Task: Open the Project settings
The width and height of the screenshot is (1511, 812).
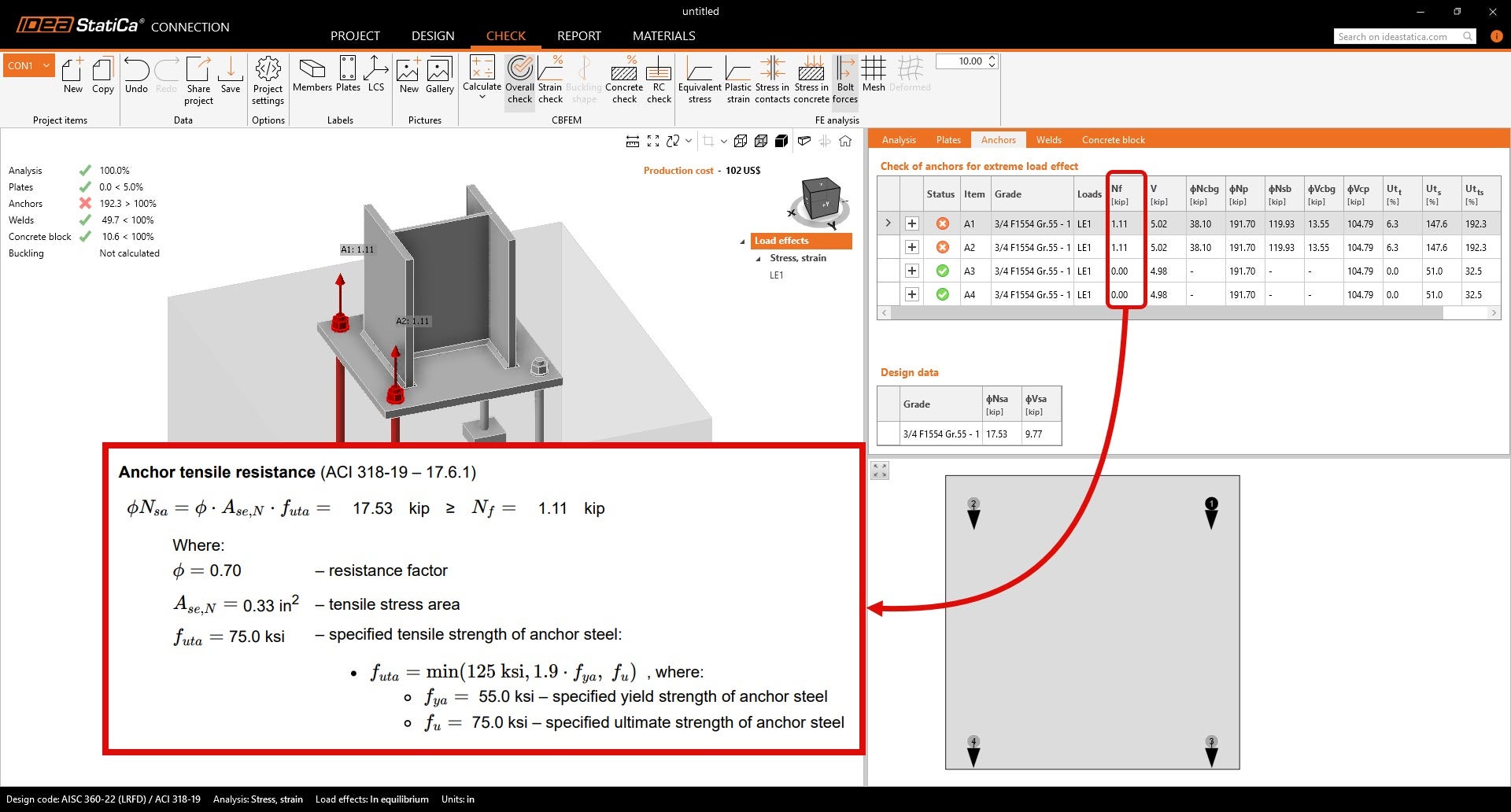Action: (268, 79)
